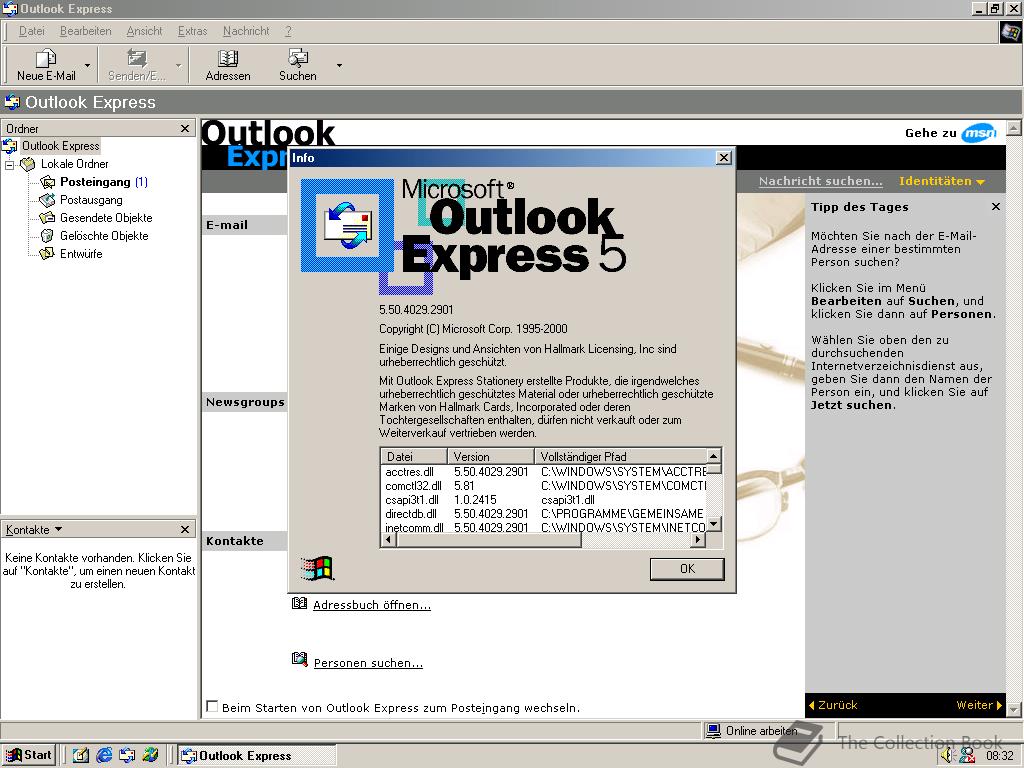Close the Kontakte pane
1024x768 pixels.
coord(185,530)
